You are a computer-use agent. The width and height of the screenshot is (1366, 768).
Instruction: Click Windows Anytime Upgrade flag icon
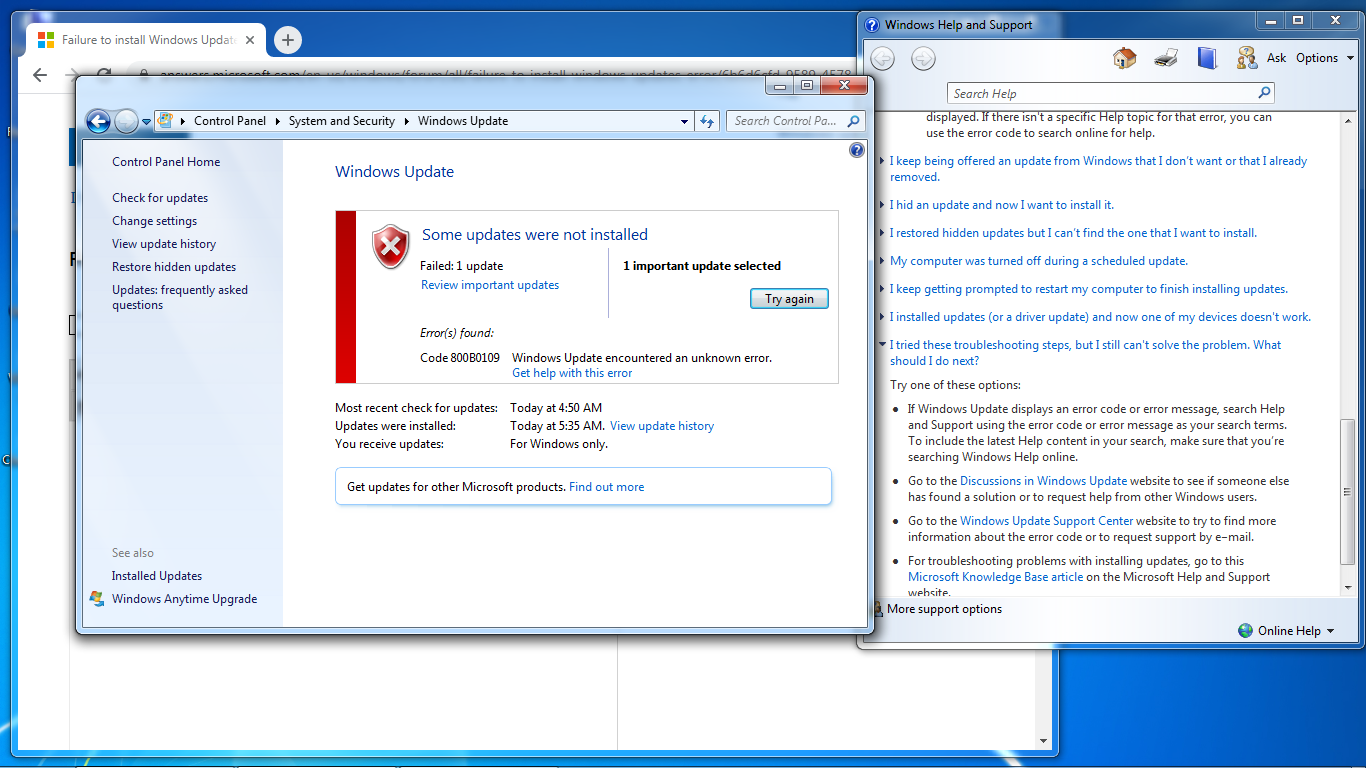pos(97,598)
